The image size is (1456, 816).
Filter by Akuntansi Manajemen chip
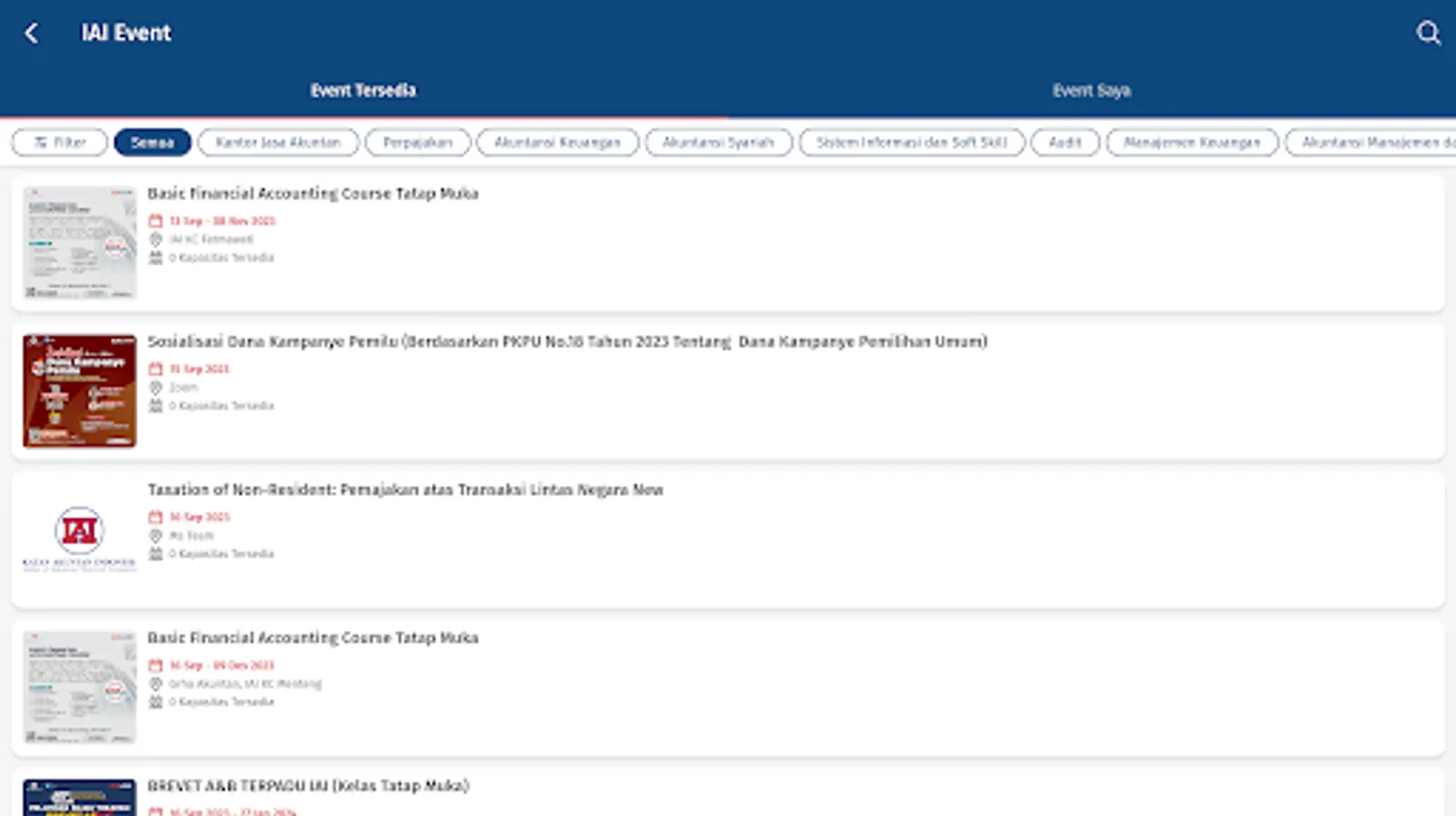coord(1371,142)
